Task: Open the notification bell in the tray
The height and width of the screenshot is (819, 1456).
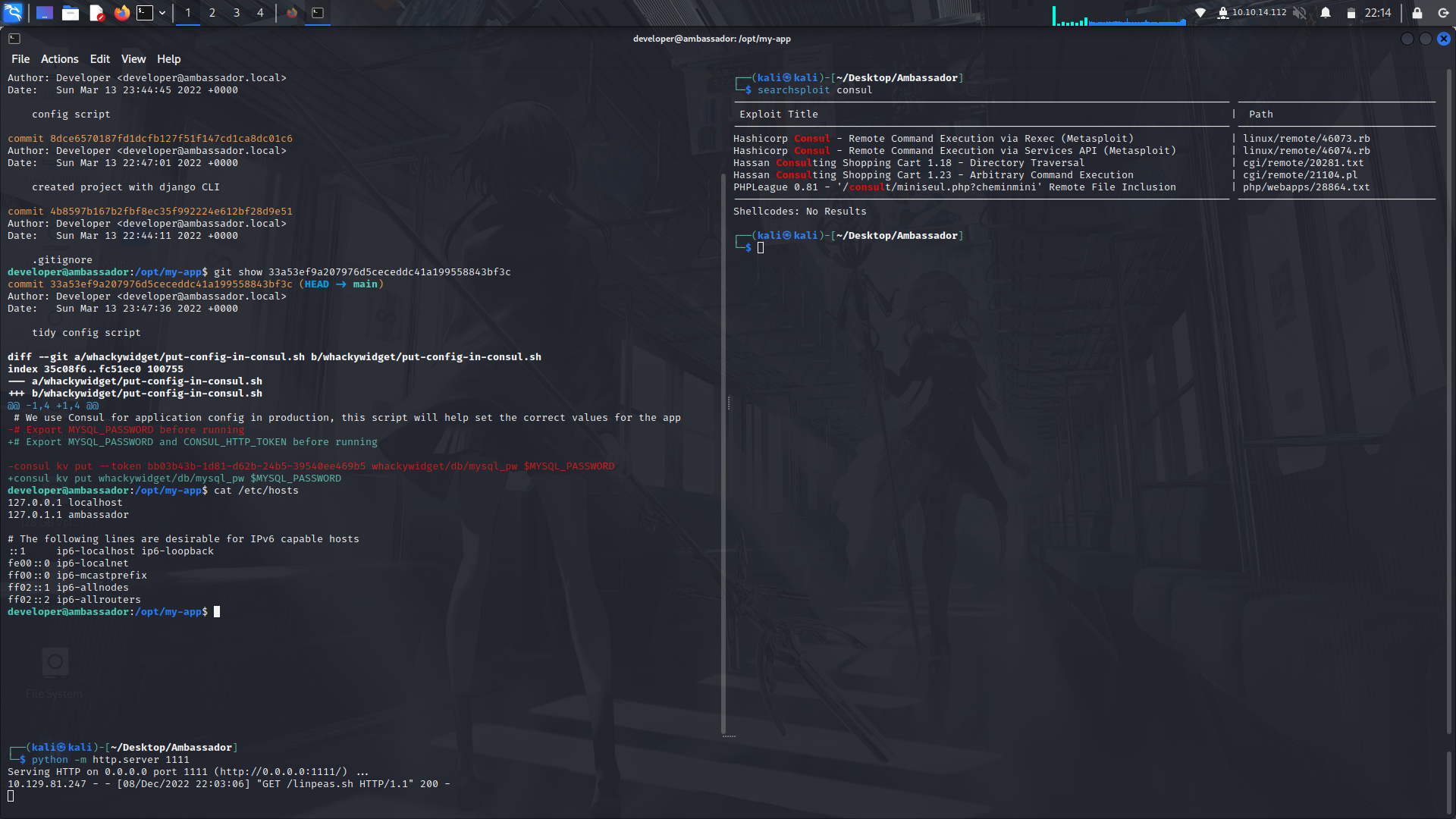Action: click(x=1326, y=13)
